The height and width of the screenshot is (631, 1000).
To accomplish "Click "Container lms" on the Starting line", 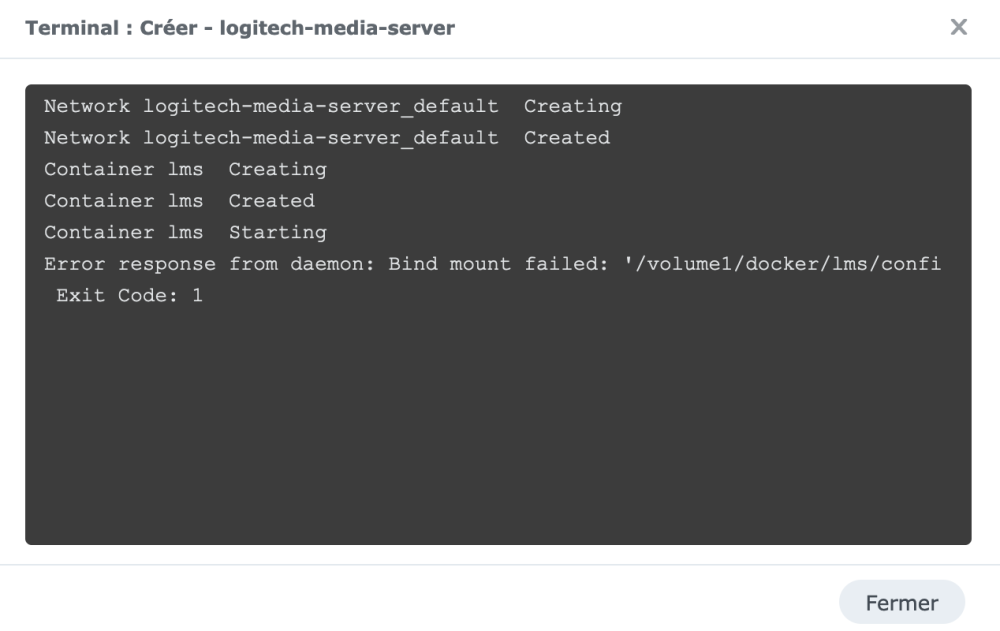I will (x=123, y=233).
